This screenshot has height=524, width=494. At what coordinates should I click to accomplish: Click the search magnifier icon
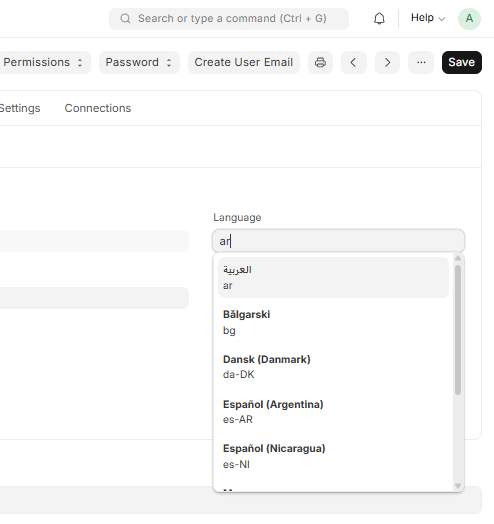[x=125, y=18]
